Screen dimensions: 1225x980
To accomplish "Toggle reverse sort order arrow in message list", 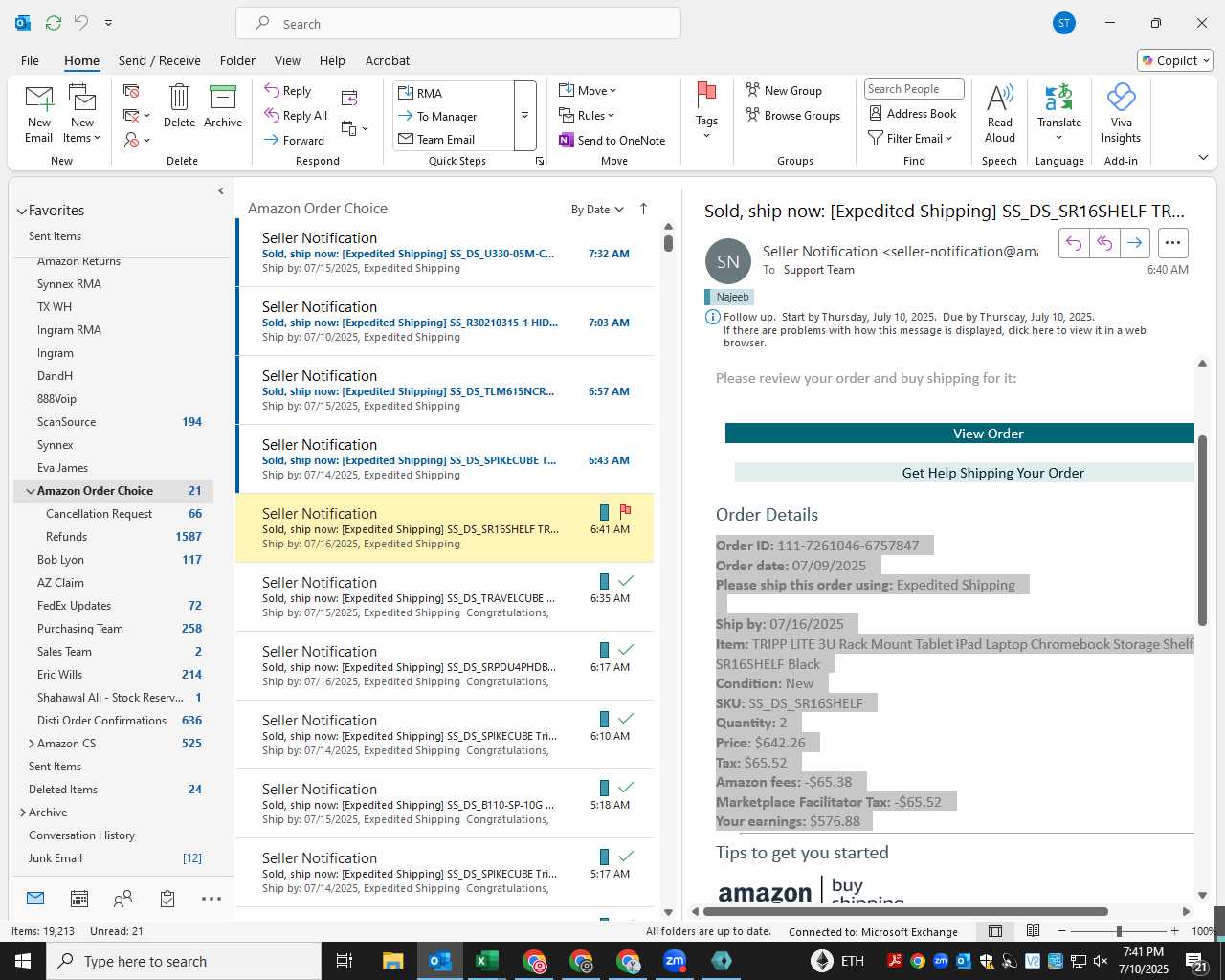I will tap(643, 209).
